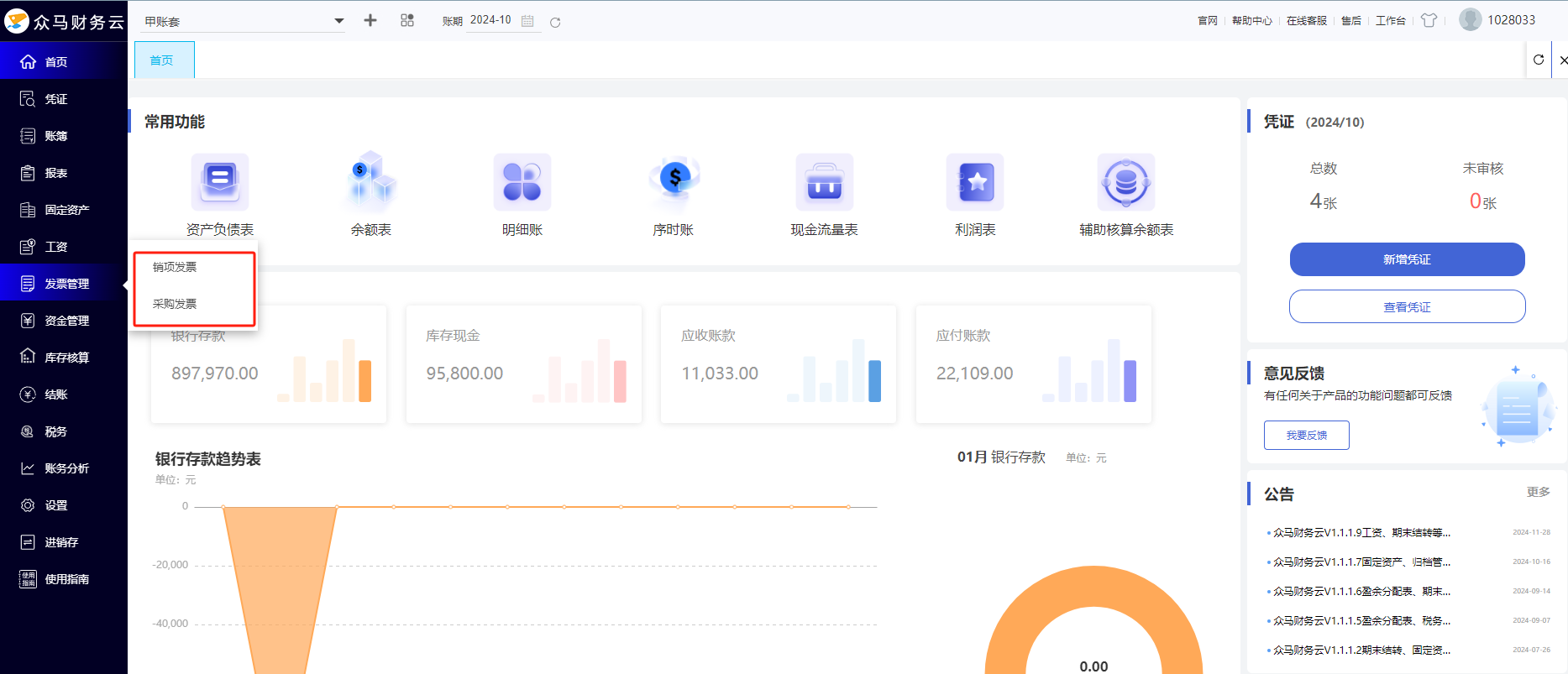Open 序时账 shortcut icon
Screen dimensions: 1568x674
click(x=674, y=182)
